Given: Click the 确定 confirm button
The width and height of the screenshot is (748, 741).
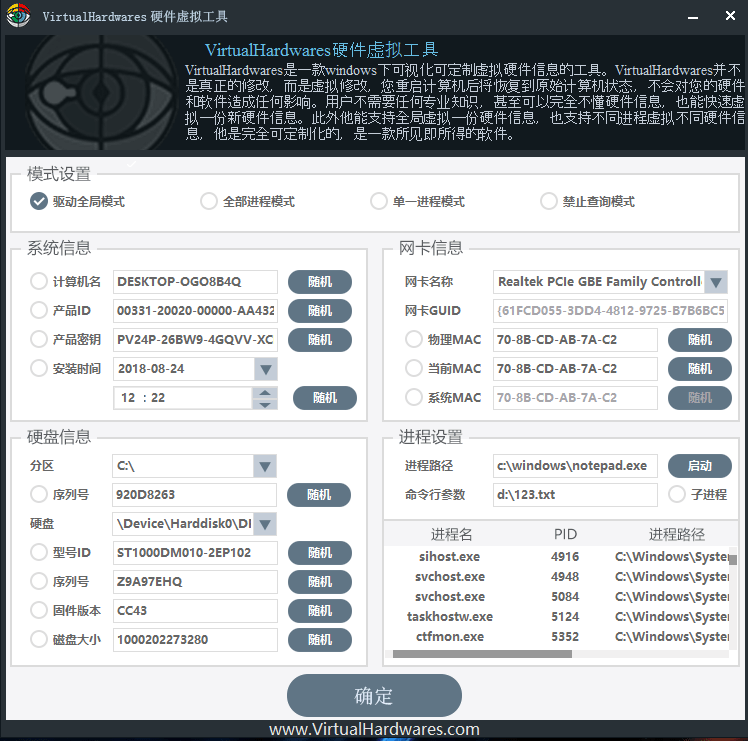Looking at the screenshot, I should tap(374, 695).
